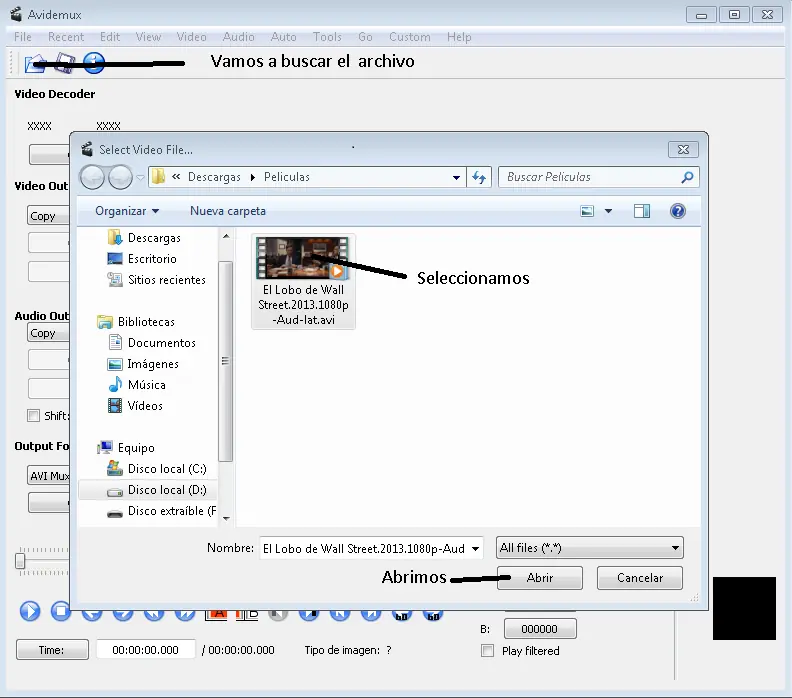Open the Help menu
The image size is (792, 698).
[x=459, y=37]
